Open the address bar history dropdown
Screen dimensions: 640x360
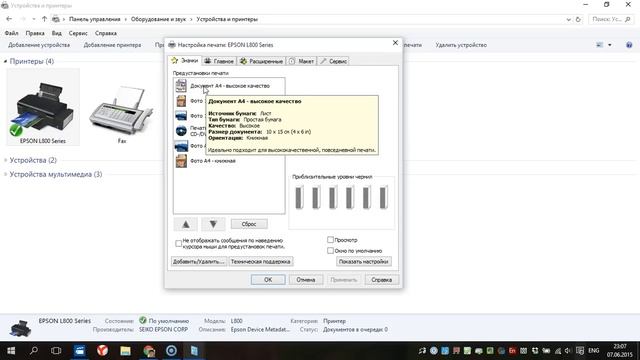(568, 19)
